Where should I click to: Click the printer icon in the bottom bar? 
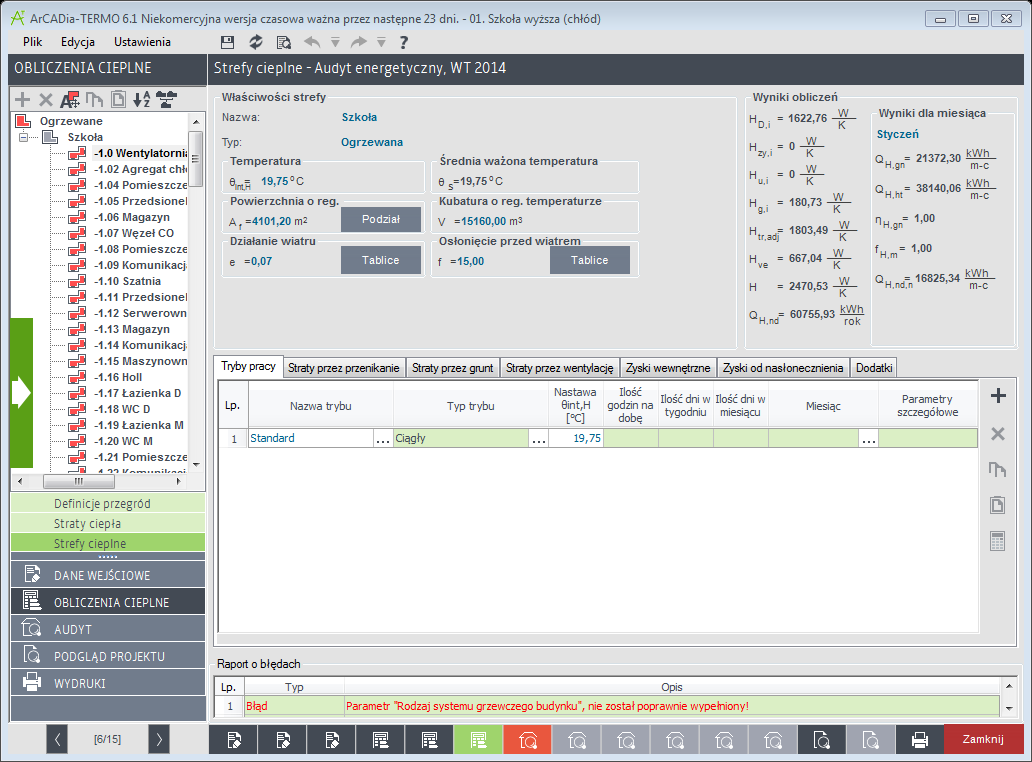(919, 740)
